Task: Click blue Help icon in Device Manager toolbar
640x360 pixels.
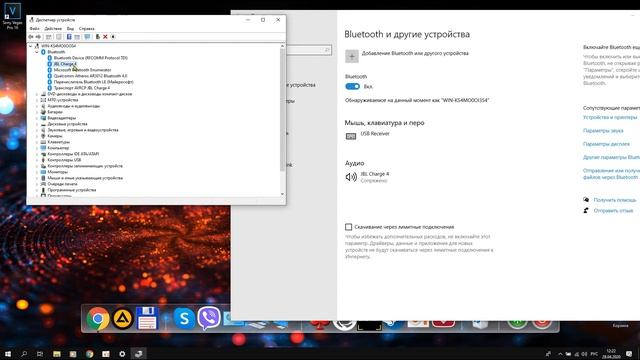Action: tap(69, 37)
